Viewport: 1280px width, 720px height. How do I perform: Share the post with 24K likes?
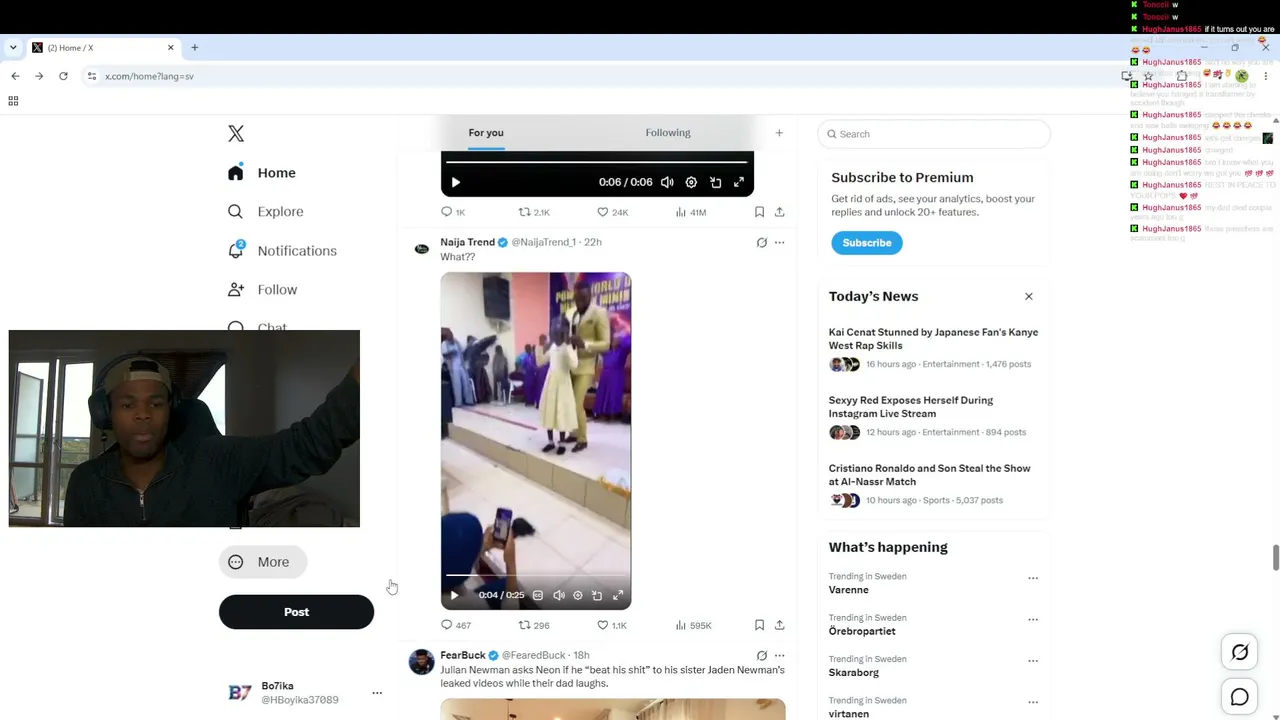[x=779, y=212]
